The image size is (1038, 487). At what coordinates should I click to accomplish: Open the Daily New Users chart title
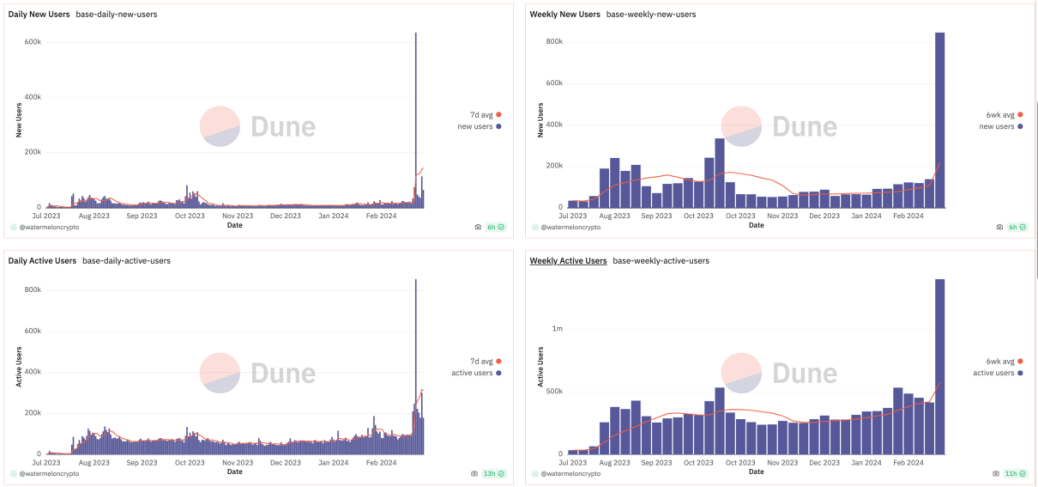point(39,14)
